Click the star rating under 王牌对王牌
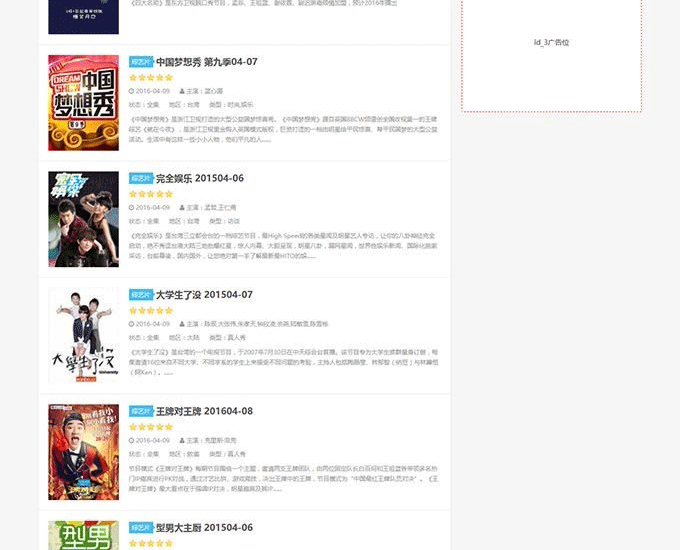The width and height of the screenshot is (680, 550). pos(151,427)
